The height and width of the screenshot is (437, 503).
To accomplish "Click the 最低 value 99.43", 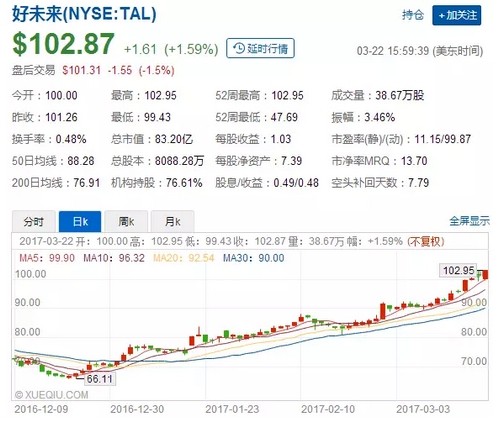I will pyautogui.click(x=157, y=117).
